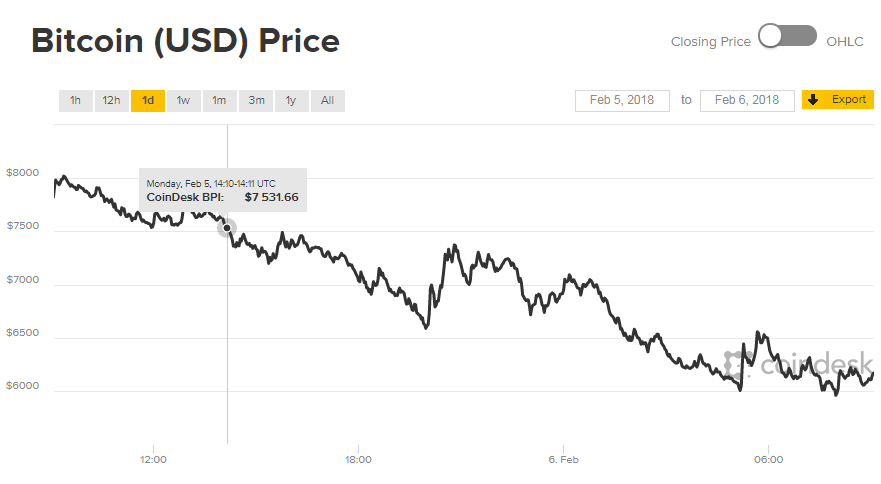
Task: Show the 3m time range
Action: (256, 100)
